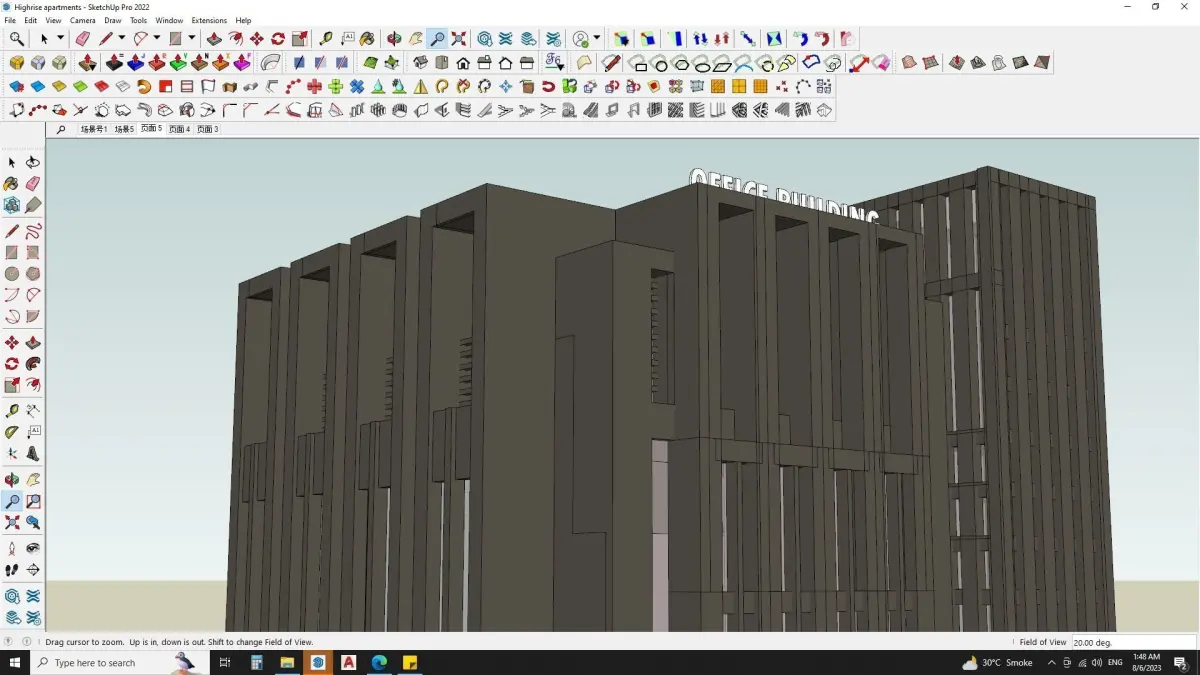Select the Rotate tool in the top toolbar

[x=278, y=39]
